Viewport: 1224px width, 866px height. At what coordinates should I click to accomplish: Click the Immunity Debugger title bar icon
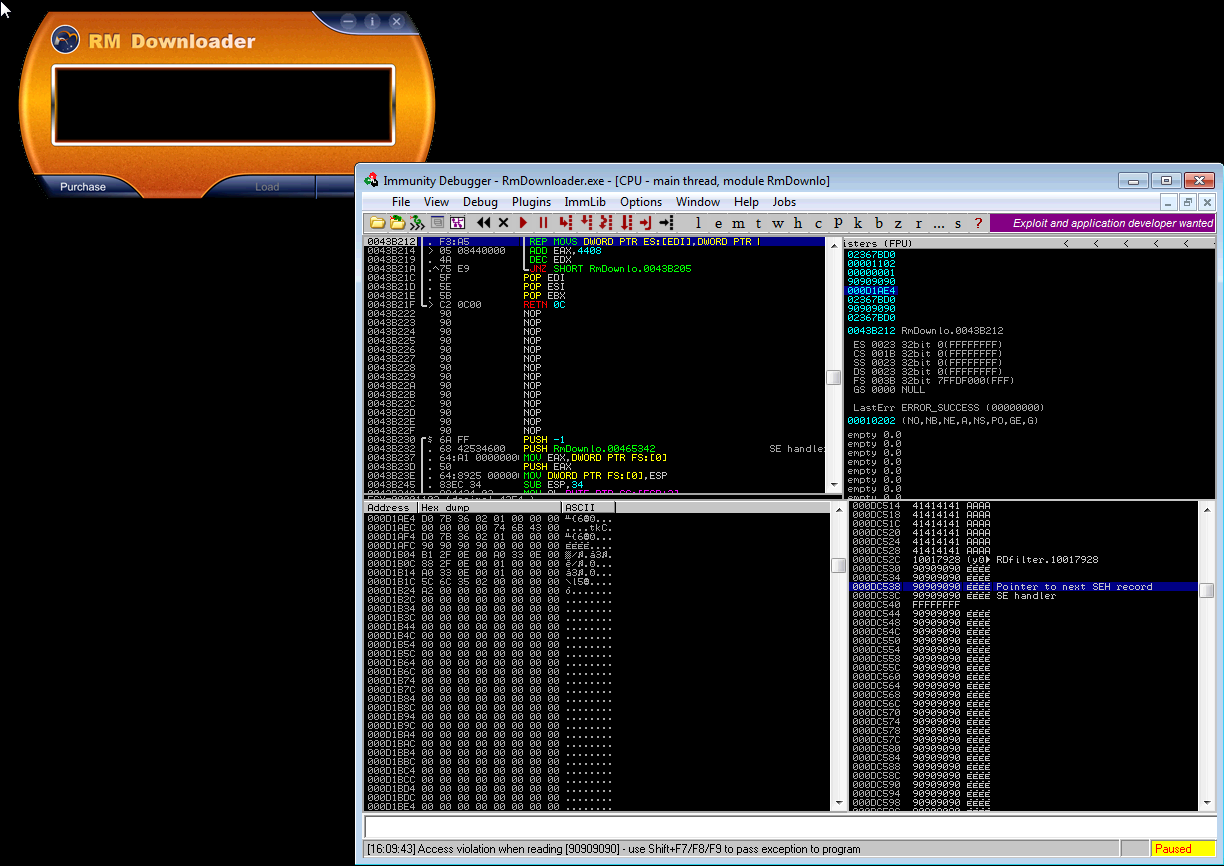point(372,181)
